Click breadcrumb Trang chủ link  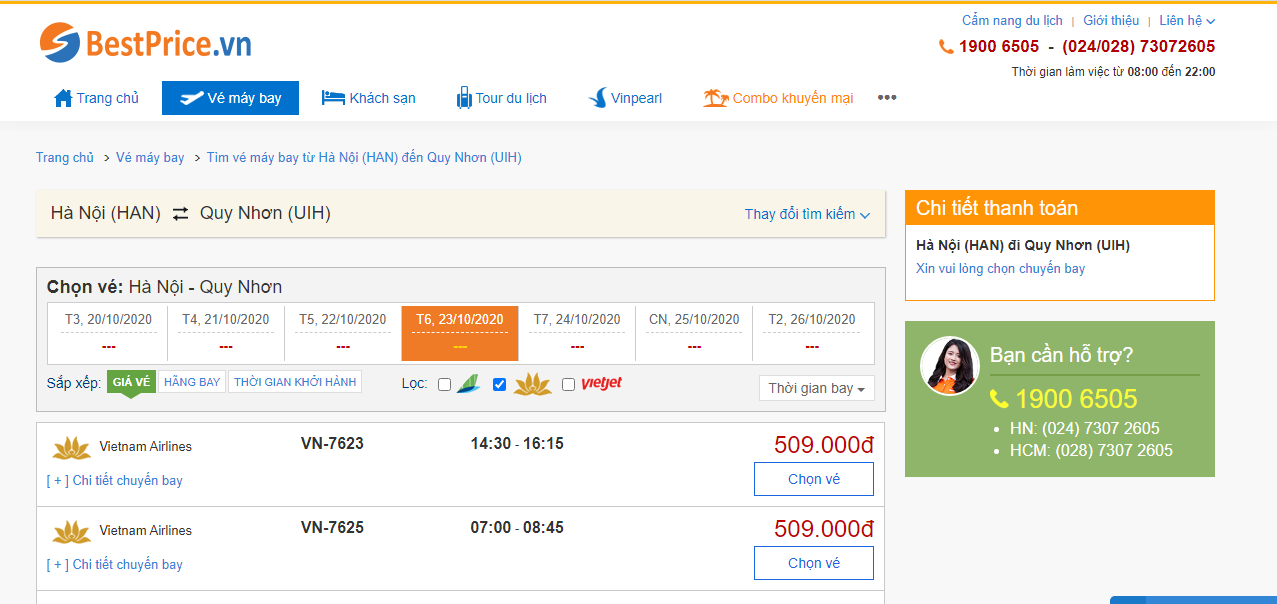click(x=65, y=157)
